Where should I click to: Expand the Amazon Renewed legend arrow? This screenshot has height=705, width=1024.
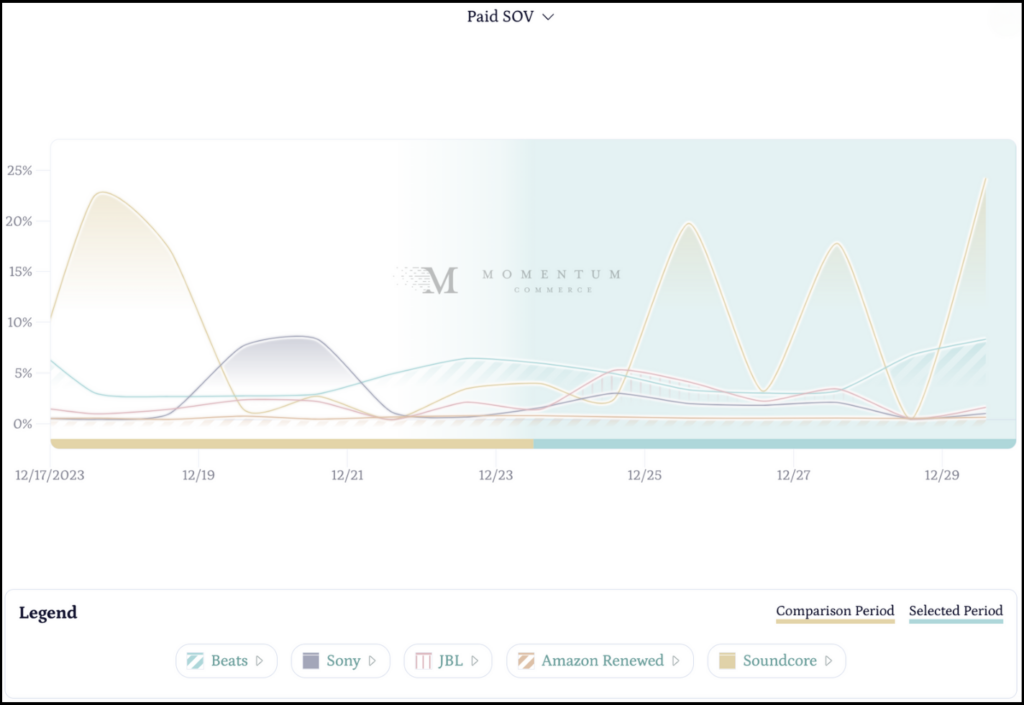click(x=676, y=661)
